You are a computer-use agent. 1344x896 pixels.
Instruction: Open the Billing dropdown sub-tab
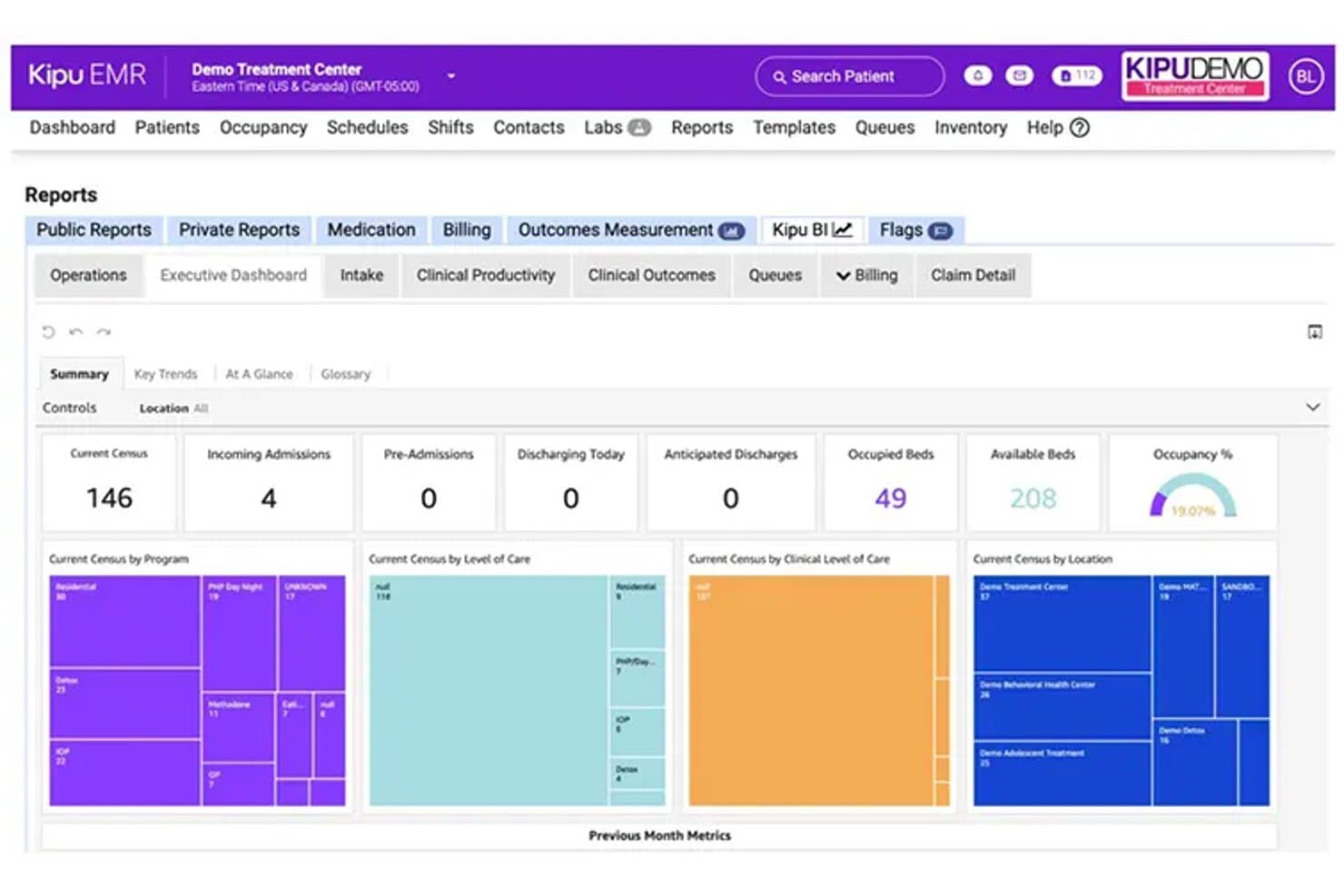tap(867, 275)
